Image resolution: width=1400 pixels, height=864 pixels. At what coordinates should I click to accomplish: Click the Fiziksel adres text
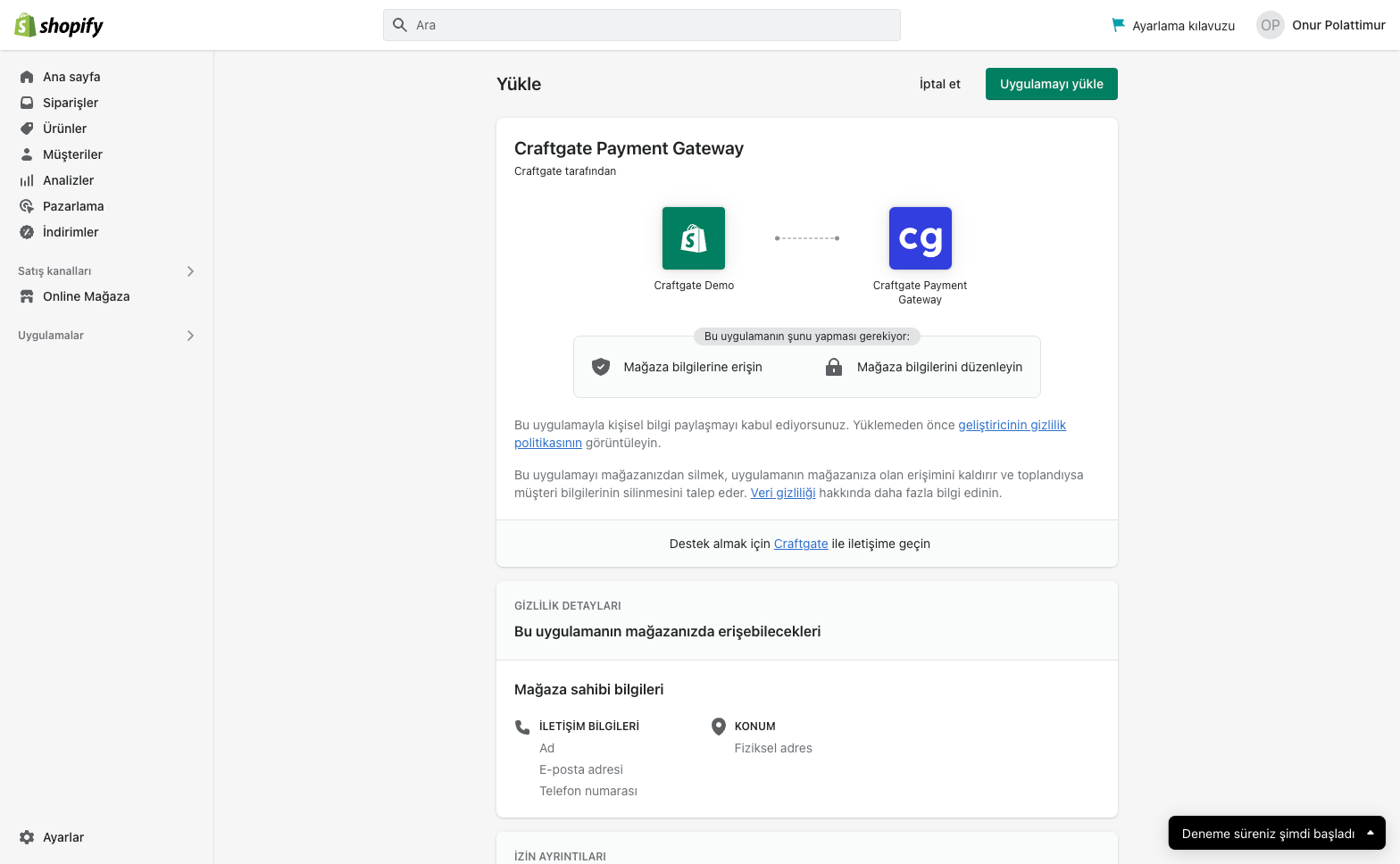click(x=773, y=748)
